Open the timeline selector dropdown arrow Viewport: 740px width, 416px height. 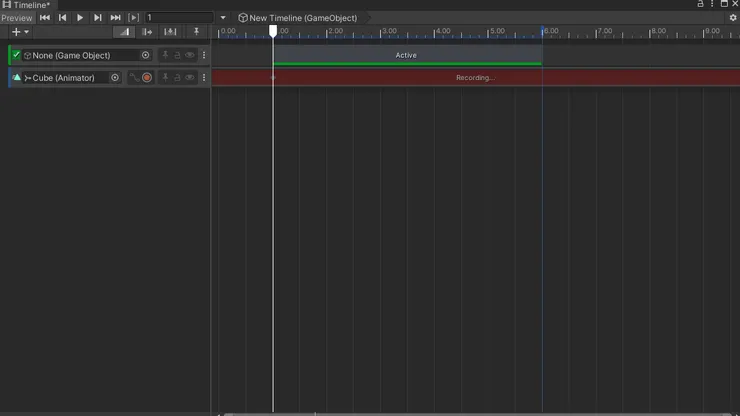click(x=223, y=18)
